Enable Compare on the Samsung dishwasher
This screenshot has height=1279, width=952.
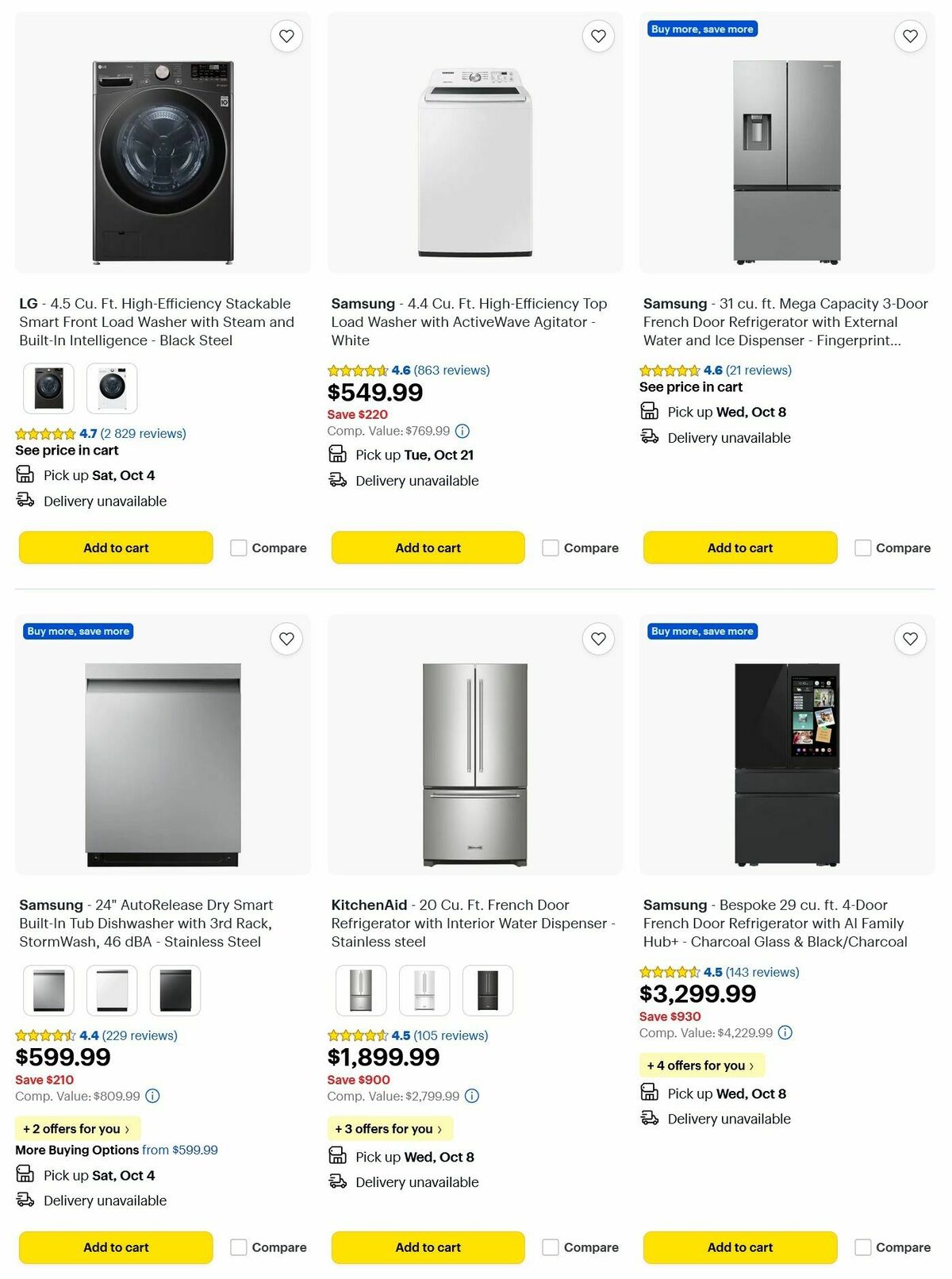pyautogui.click(x=238, y=1246)
